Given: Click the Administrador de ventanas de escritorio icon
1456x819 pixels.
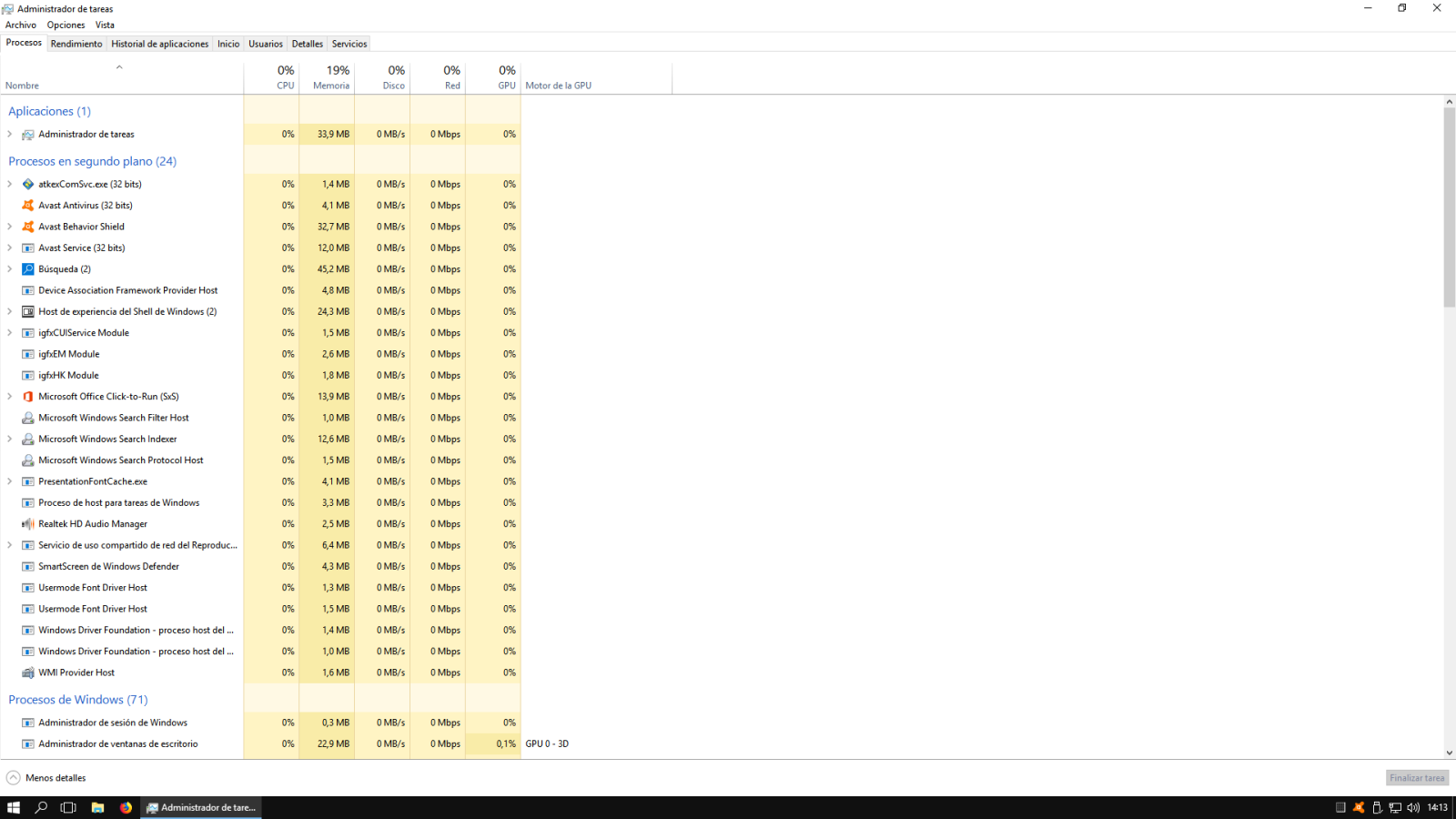Looking at the screenshot, I should click(x=28, y=744).
